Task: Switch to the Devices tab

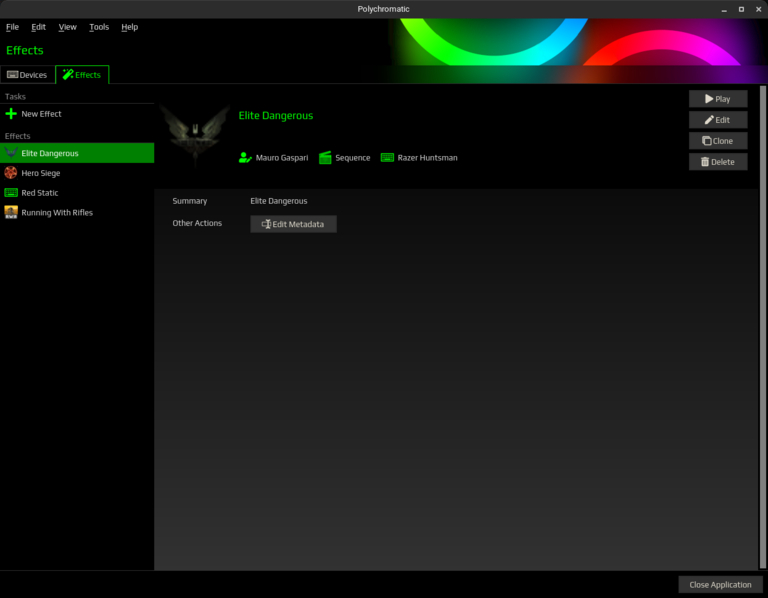Action: click(27, 75)
